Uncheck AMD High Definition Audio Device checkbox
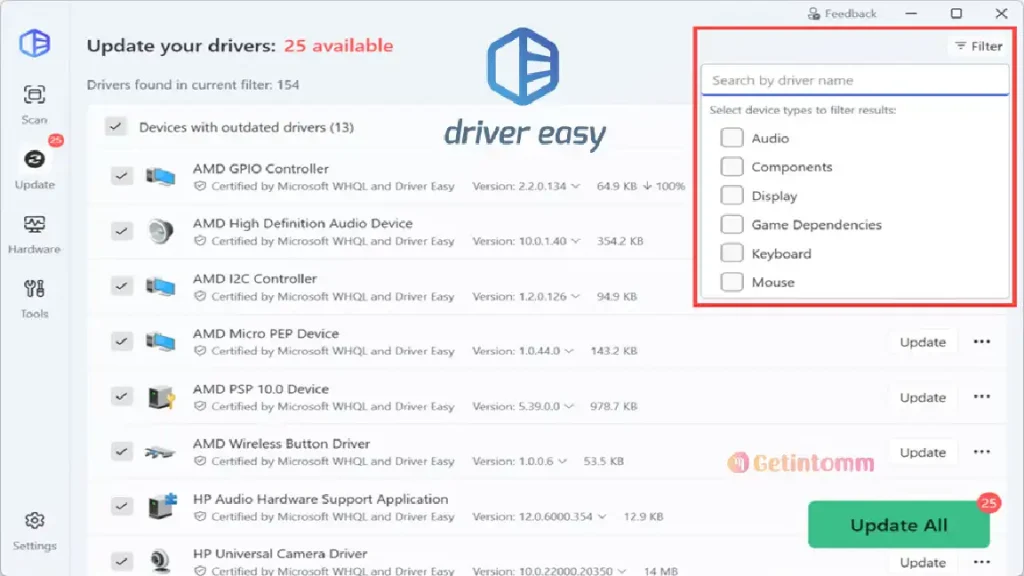 pos(121,231)
